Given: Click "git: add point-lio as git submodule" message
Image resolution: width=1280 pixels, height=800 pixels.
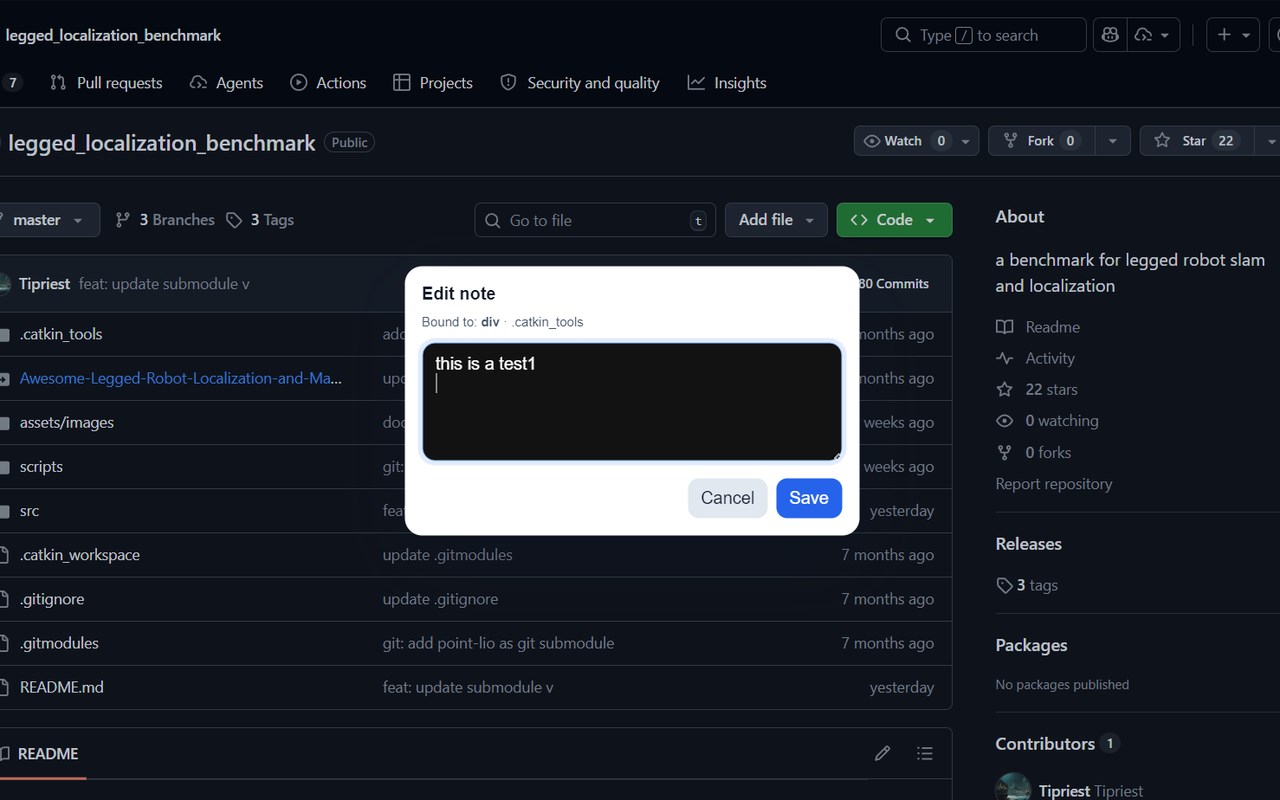Looking at the screenshot, I should (x=499, y=643).
